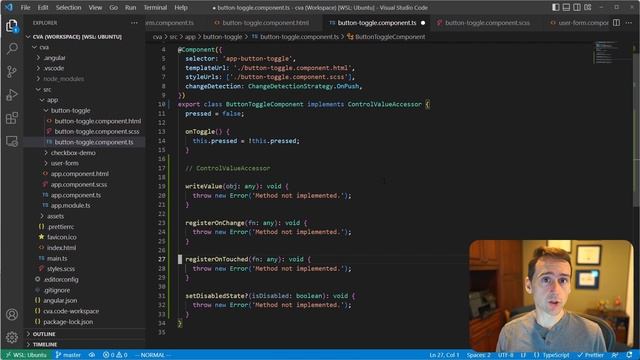Toggle bottom panel layout icon
The height and width of the screenshot is (360, 640).
click(x=566, y=7)
